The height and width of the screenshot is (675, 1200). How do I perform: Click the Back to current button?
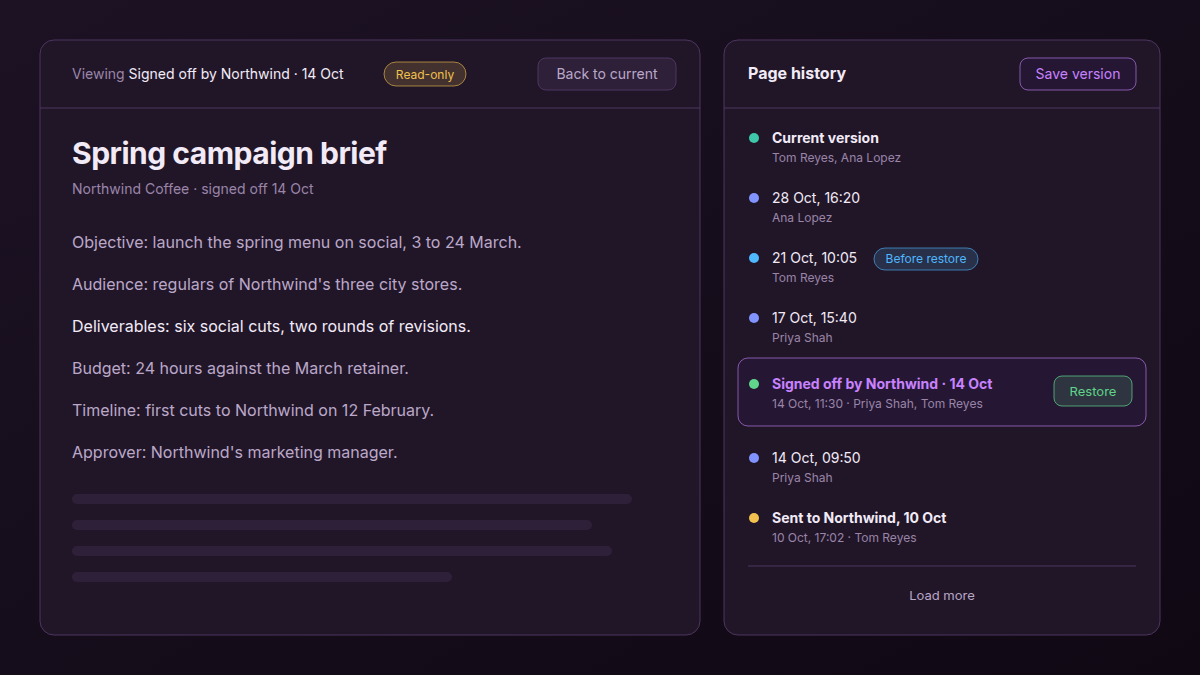point(606,74)
